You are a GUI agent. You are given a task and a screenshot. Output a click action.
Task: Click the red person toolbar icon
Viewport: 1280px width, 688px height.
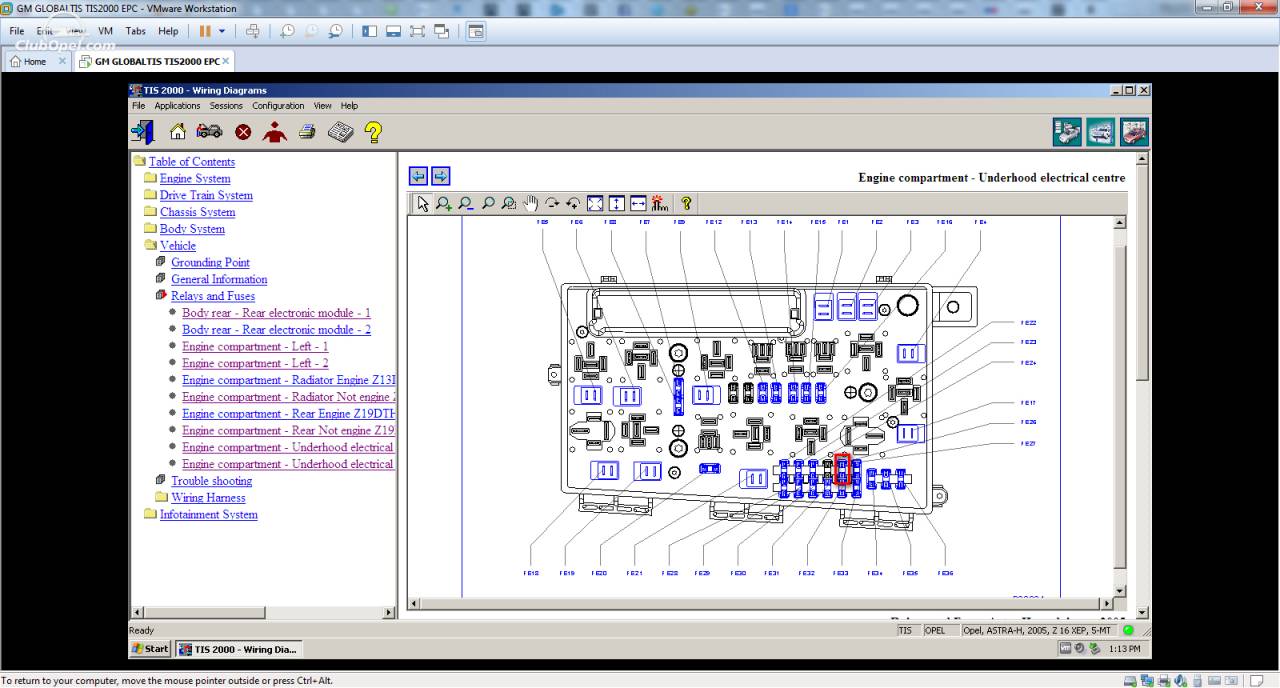point(275,132)
